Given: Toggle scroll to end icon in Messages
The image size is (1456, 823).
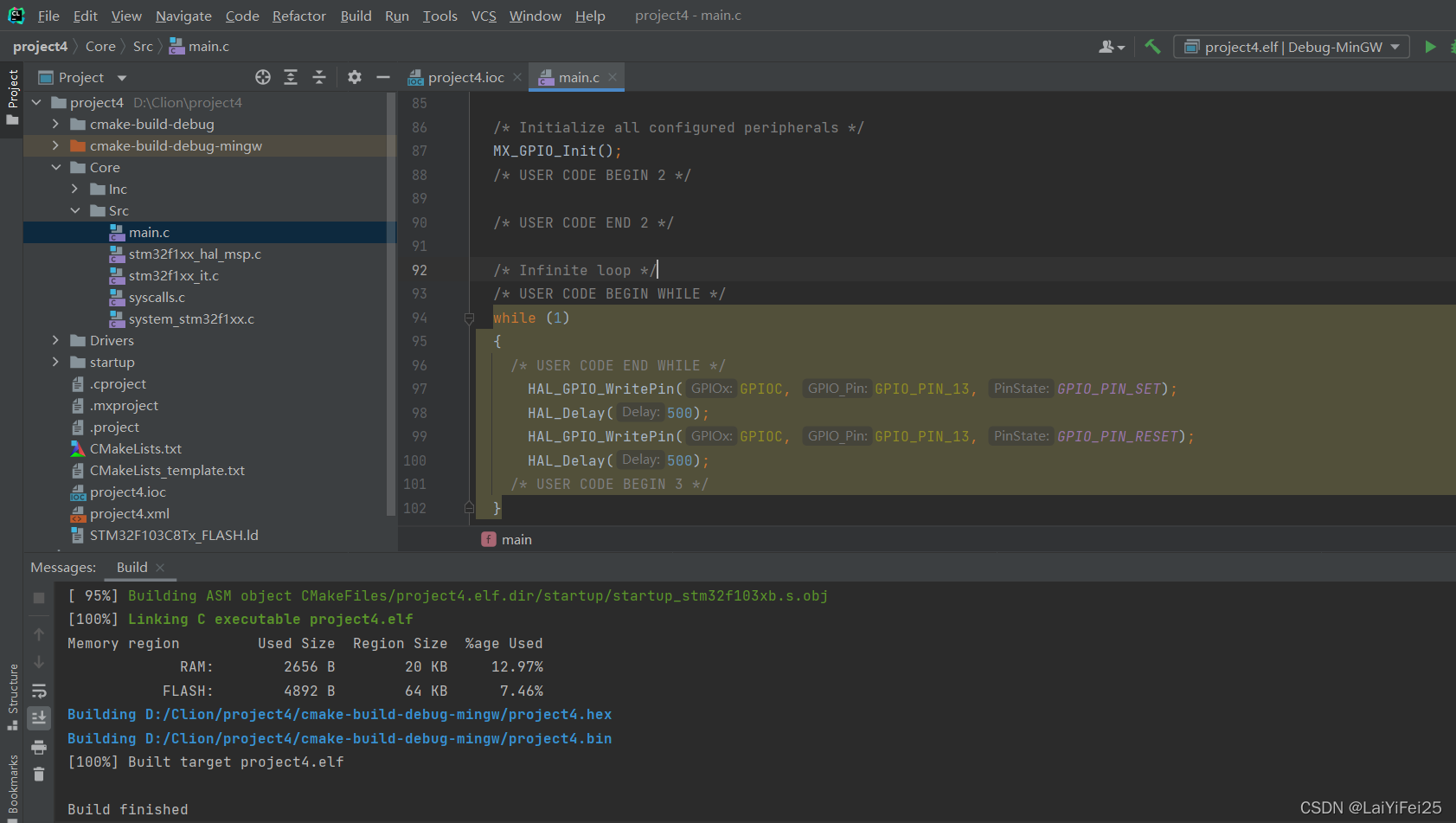Looking at the screenshot, I should click(x=39, y=717).
